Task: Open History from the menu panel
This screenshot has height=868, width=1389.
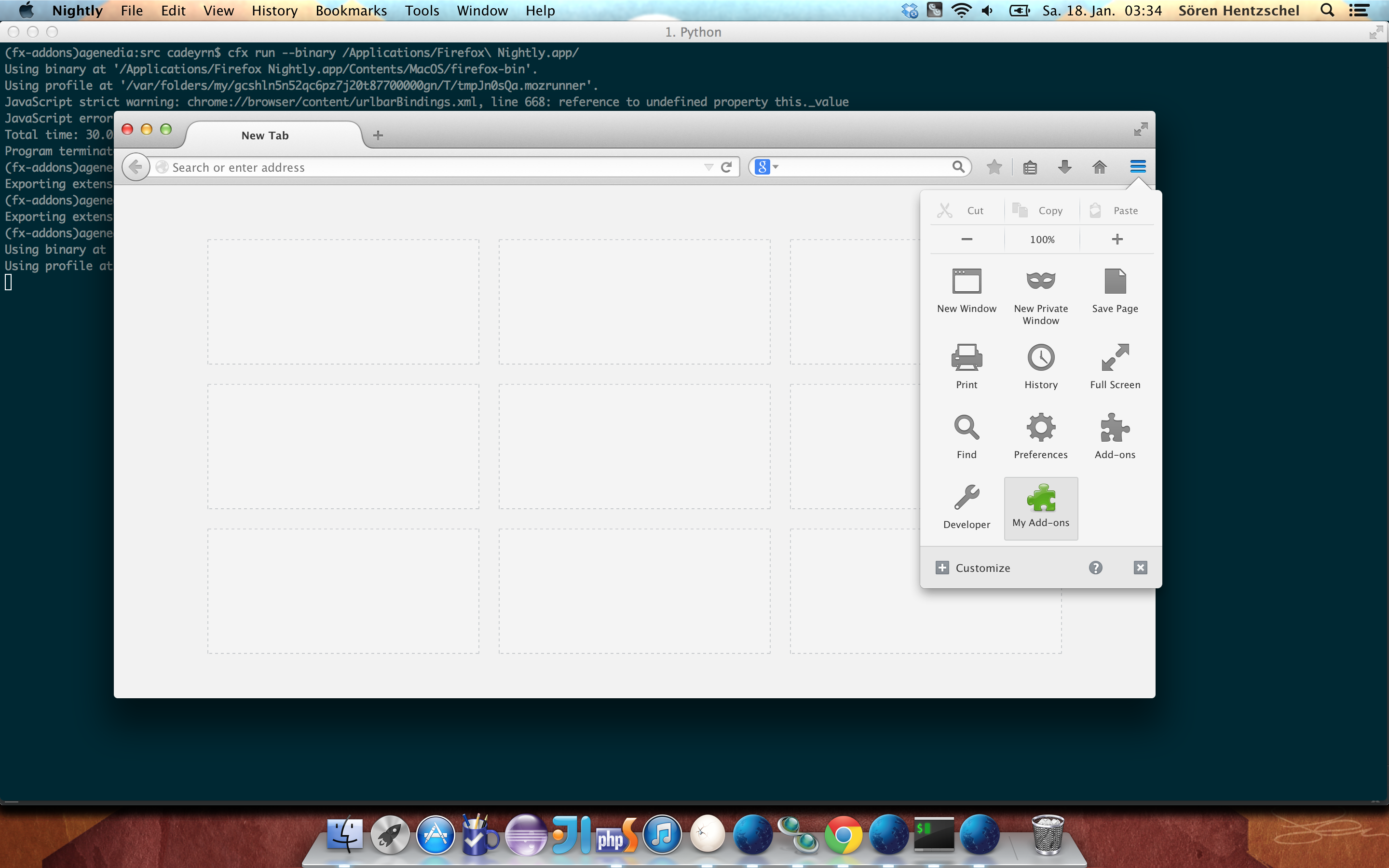Action: [1041, 365]
